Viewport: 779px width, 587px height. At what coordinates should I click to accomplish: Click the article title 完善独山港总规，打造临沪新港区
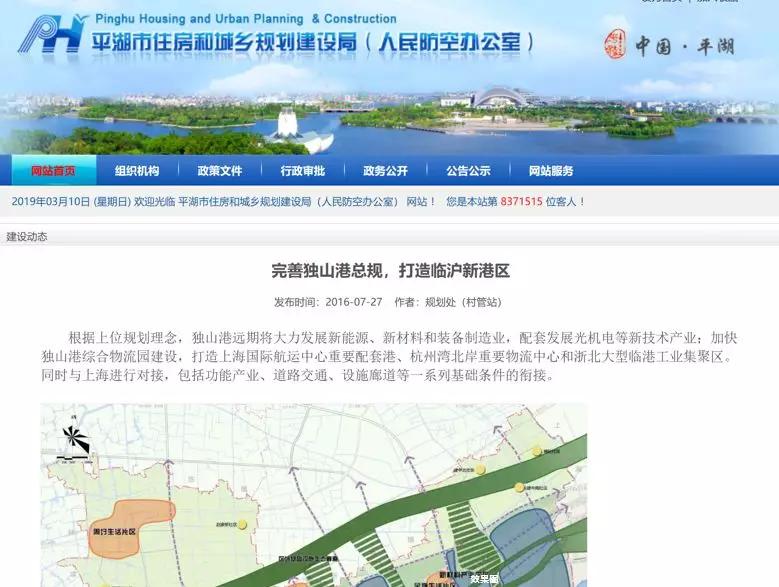pos(390,271)
